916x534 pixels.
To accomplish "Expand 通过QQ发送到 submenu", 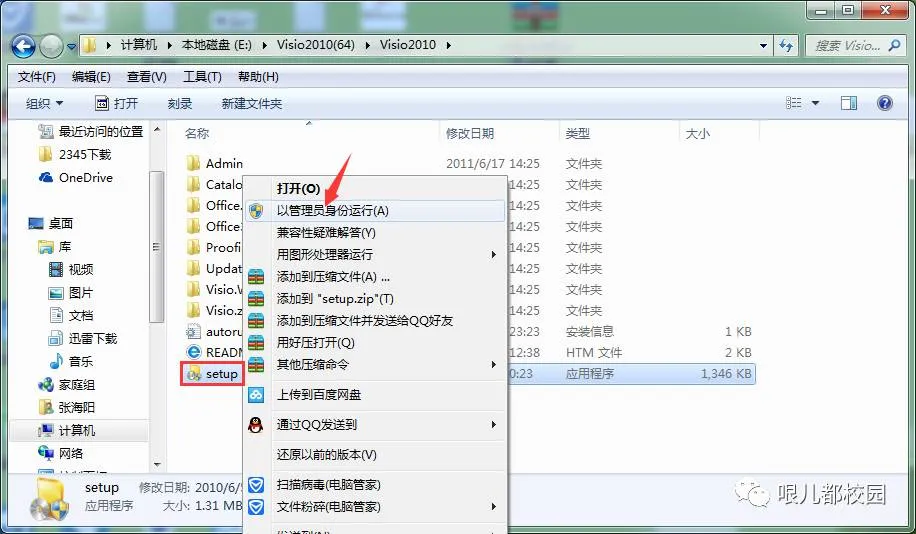I will (x=374, y=425).
